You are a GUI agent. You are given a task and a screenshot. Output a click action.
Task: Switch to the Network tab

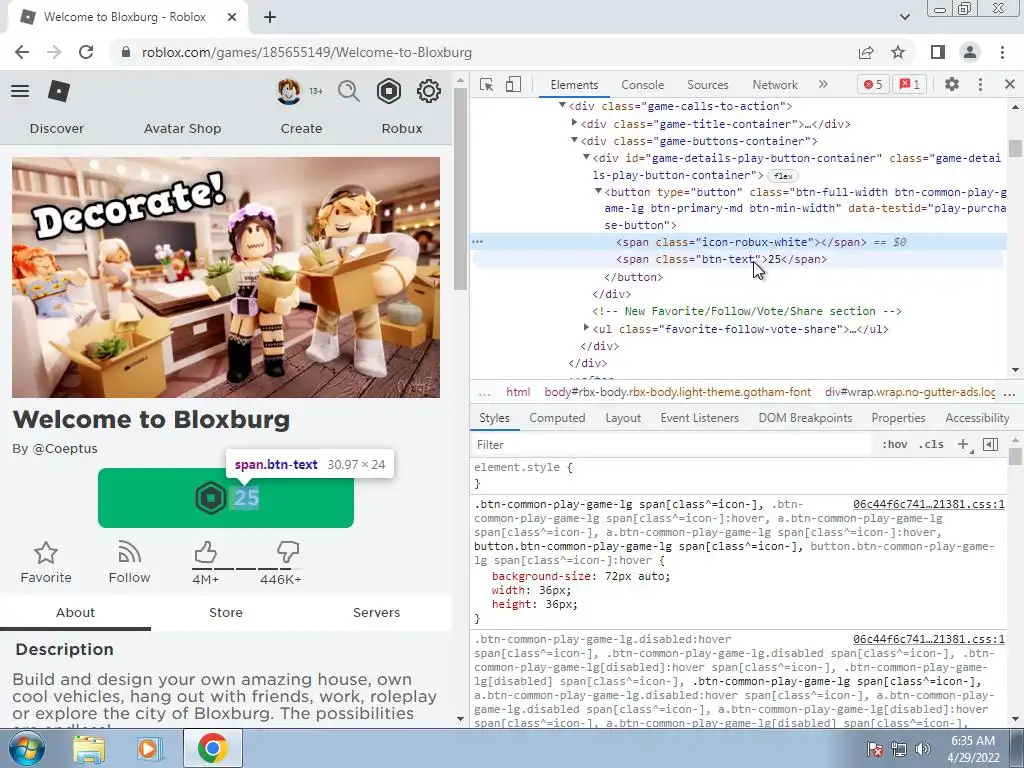click(775, 85)
